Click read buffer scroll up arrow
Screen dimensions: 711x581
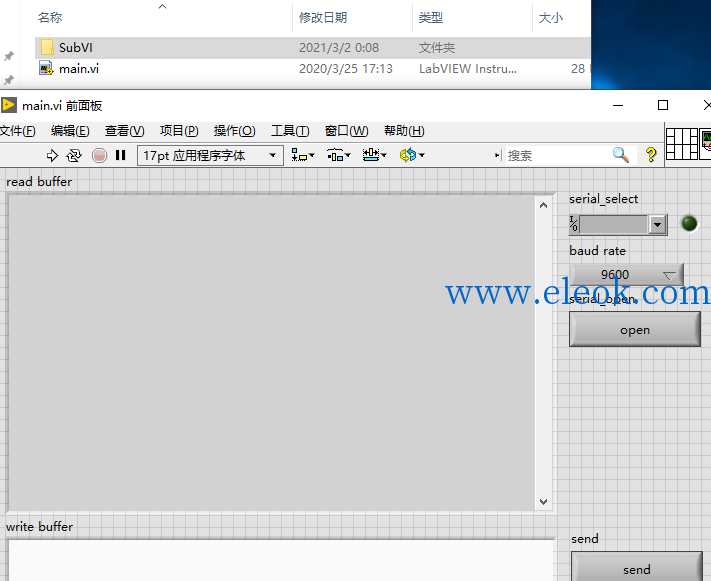543,205
